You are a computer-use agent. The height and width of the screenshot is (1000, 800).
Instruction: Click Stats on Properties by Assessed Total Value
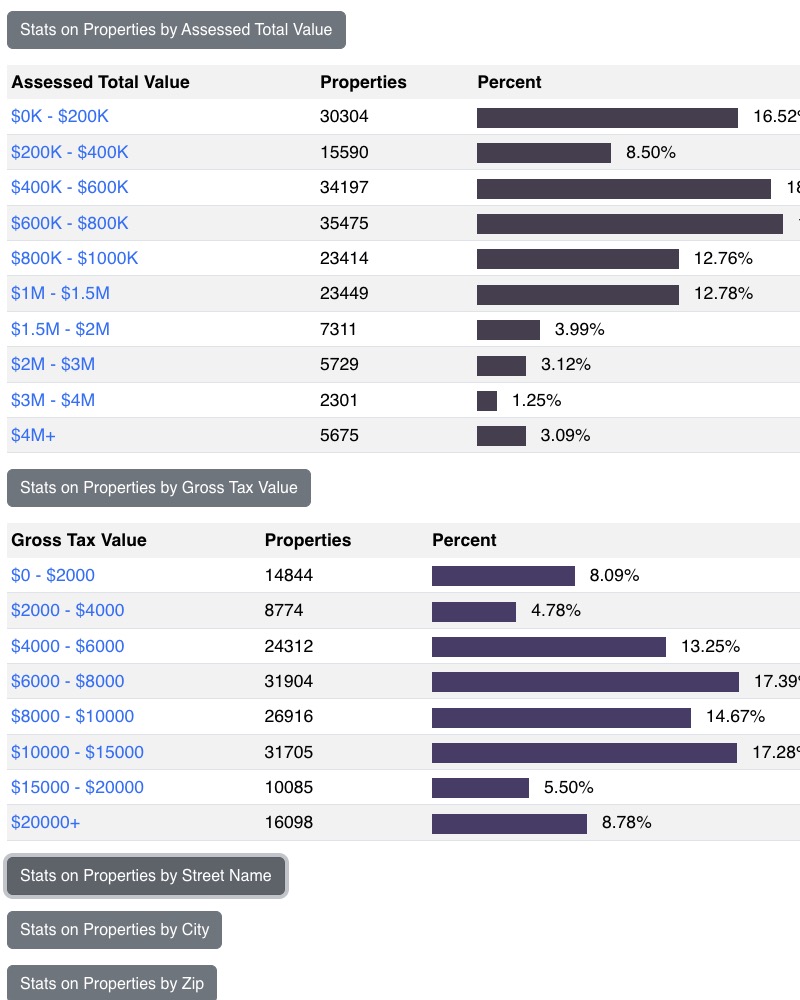point(177,29)
